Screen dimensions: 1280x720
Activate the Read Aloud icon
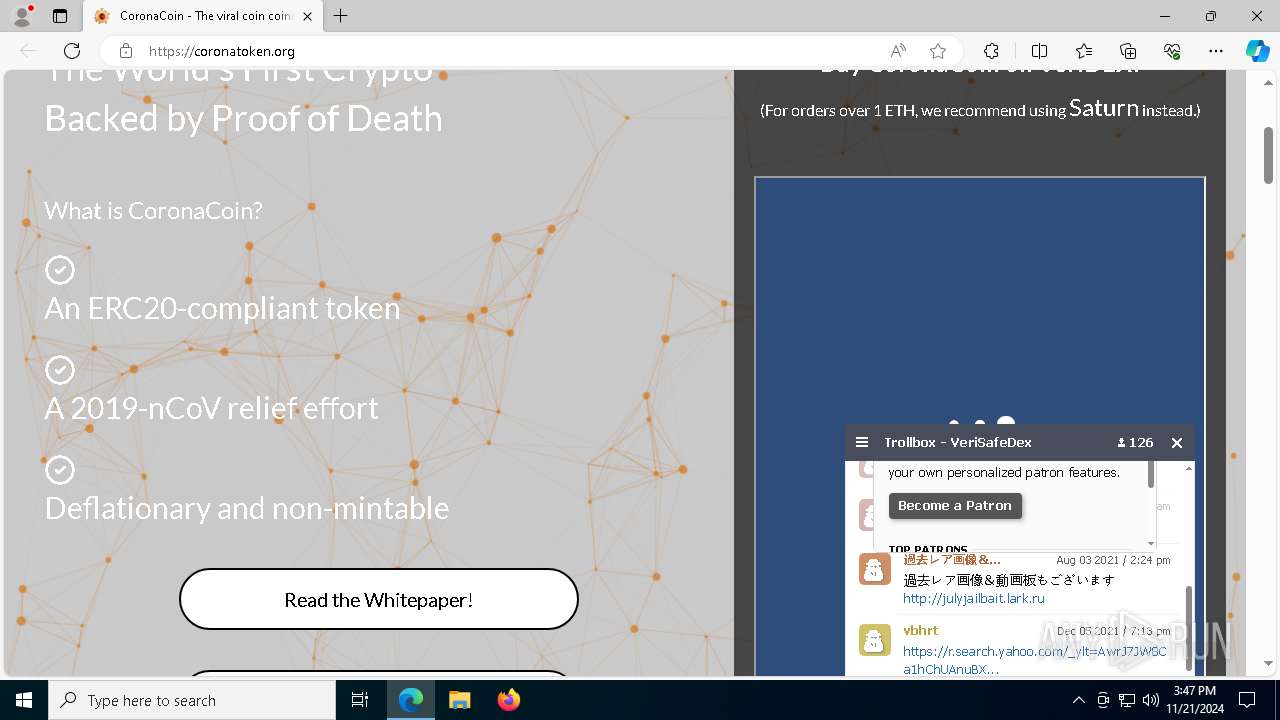pos(898,51)
